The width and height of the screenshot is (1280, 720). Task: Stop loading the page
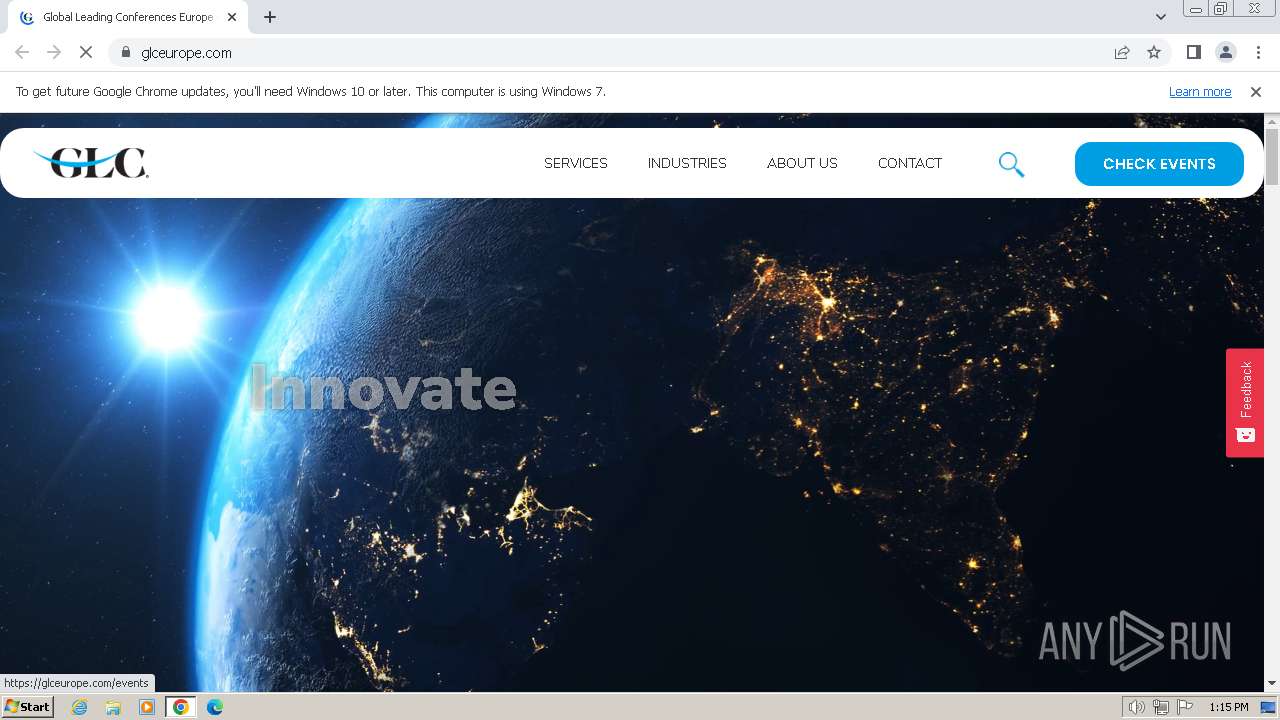pyautogui.click(x=86, y=52)
